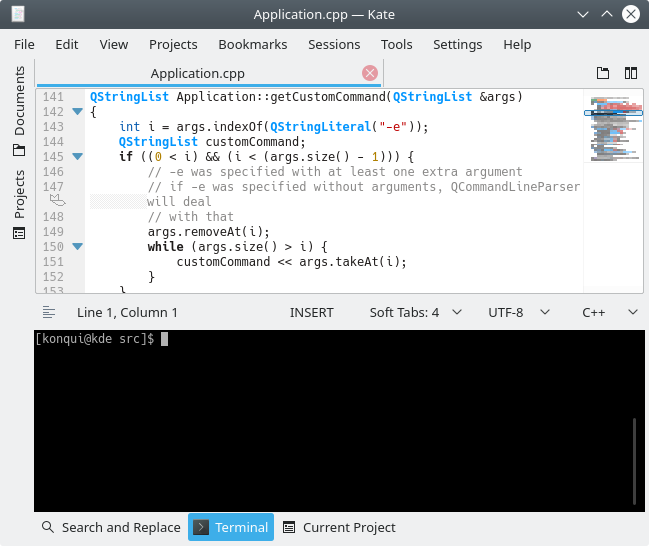Click the word wrap indicator icon in gutter
The width and height of the screenshot is (649, 546).
pos(58,200)
